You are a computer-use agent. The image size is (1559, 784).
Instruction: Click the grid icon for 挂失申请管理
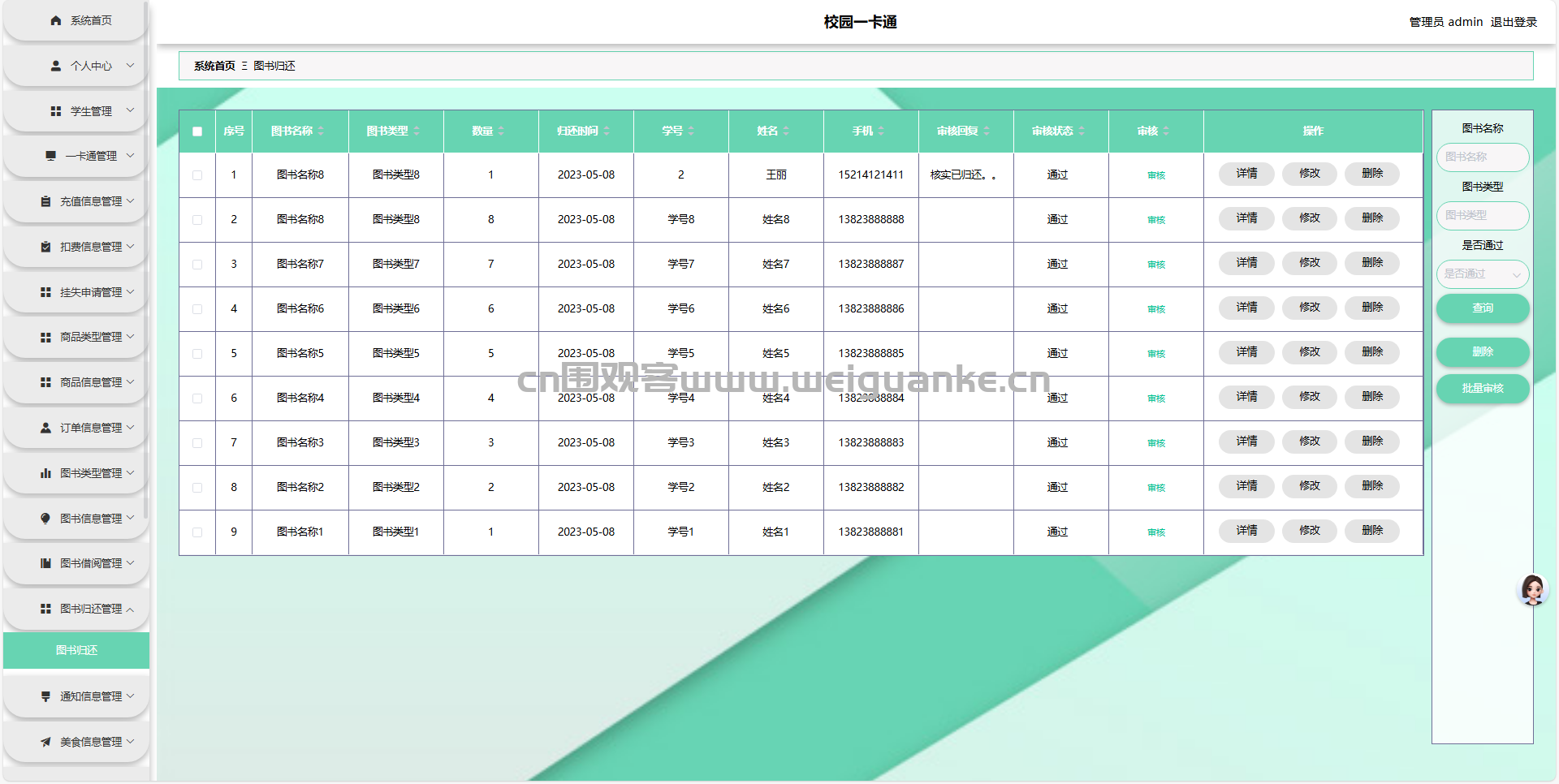point(45,292)
